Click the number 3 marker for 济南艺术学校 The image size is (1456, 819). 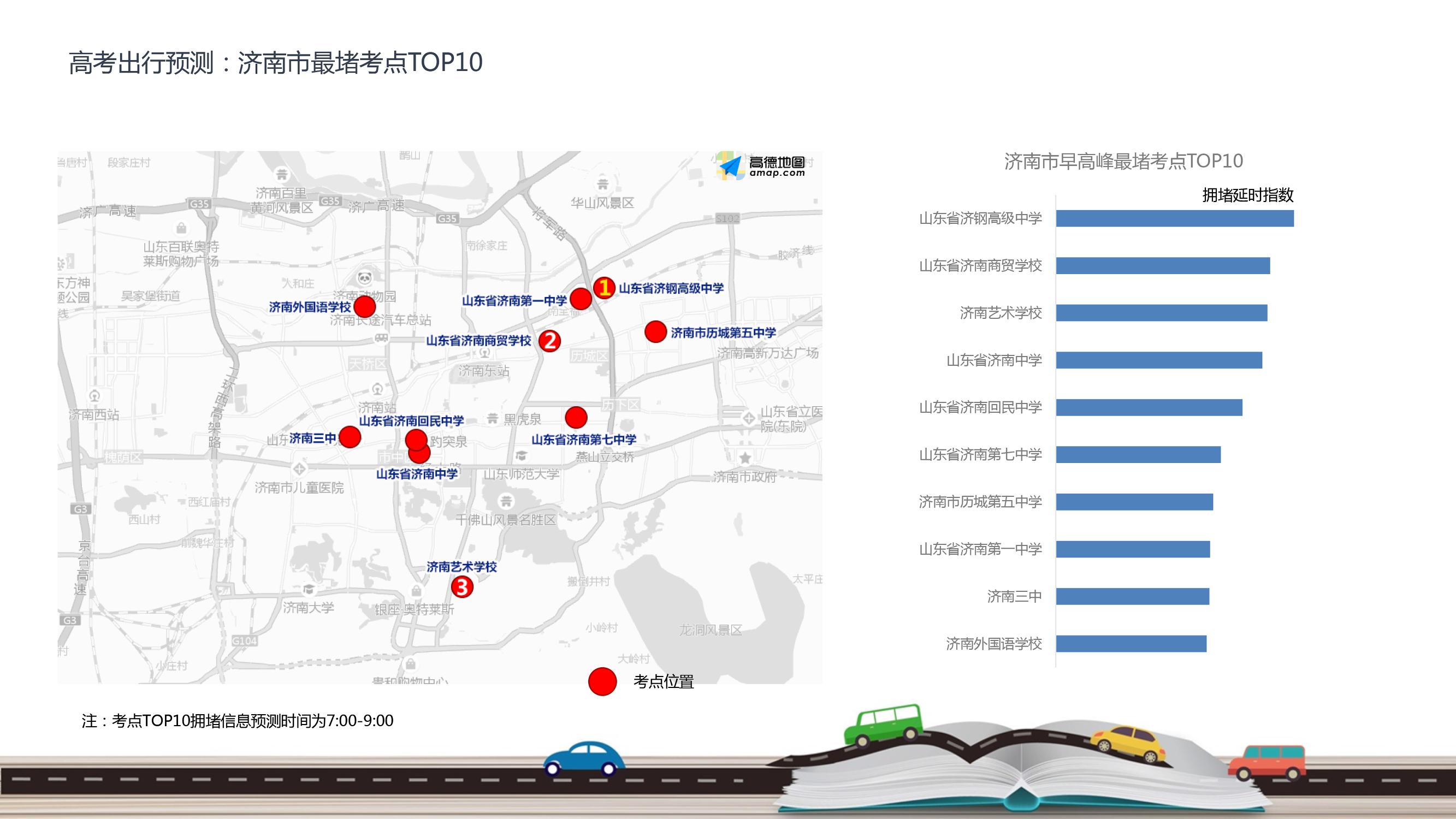pos(462,587)
